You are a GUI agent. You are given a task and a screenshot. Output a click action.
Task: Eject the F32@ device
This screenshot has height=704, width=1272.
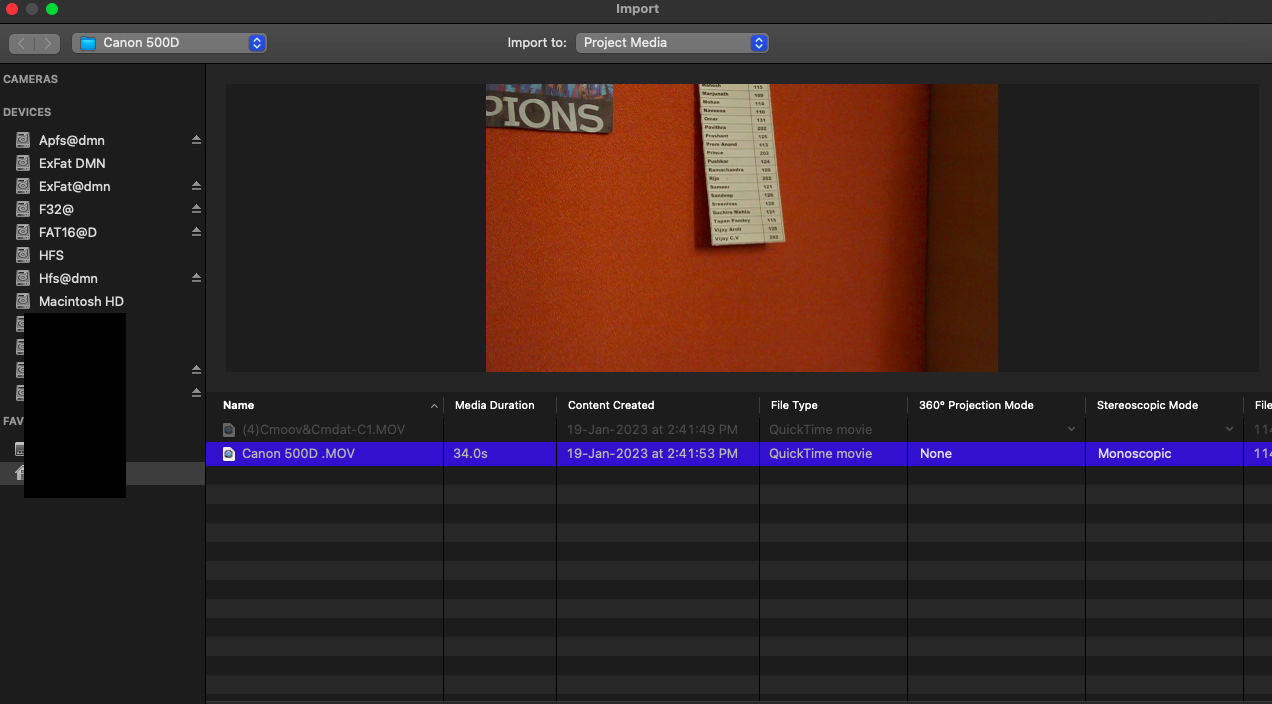(x=196, y=208)
